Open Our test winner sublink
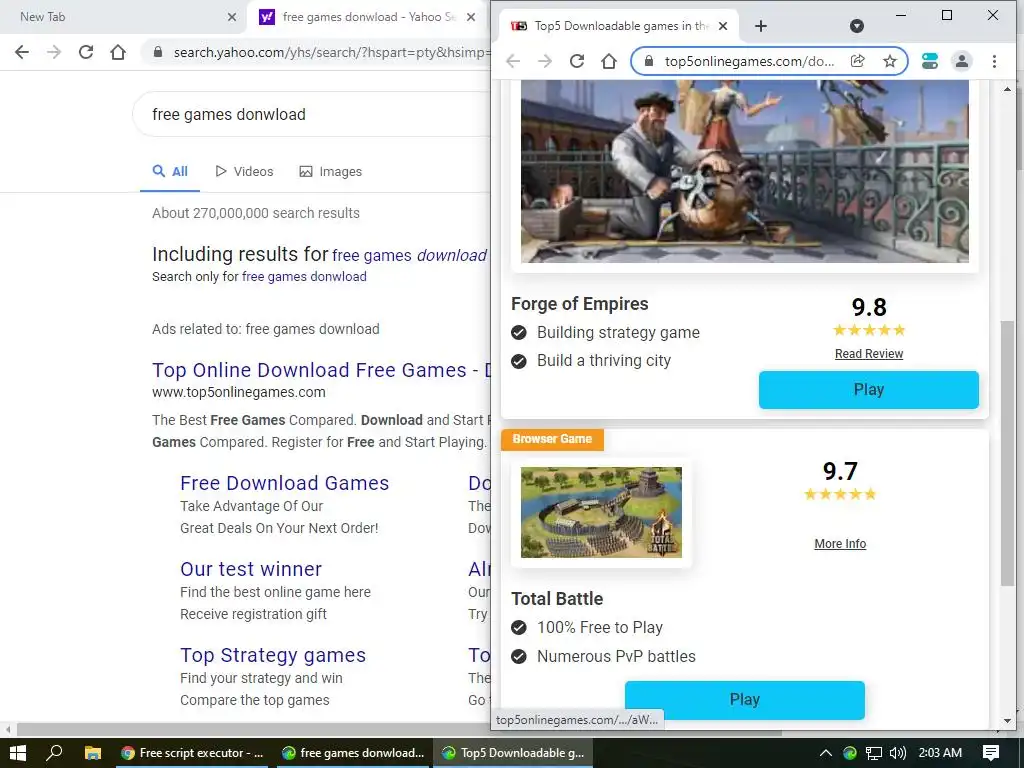Screen dimensions: 1024x768 (251, 569)
